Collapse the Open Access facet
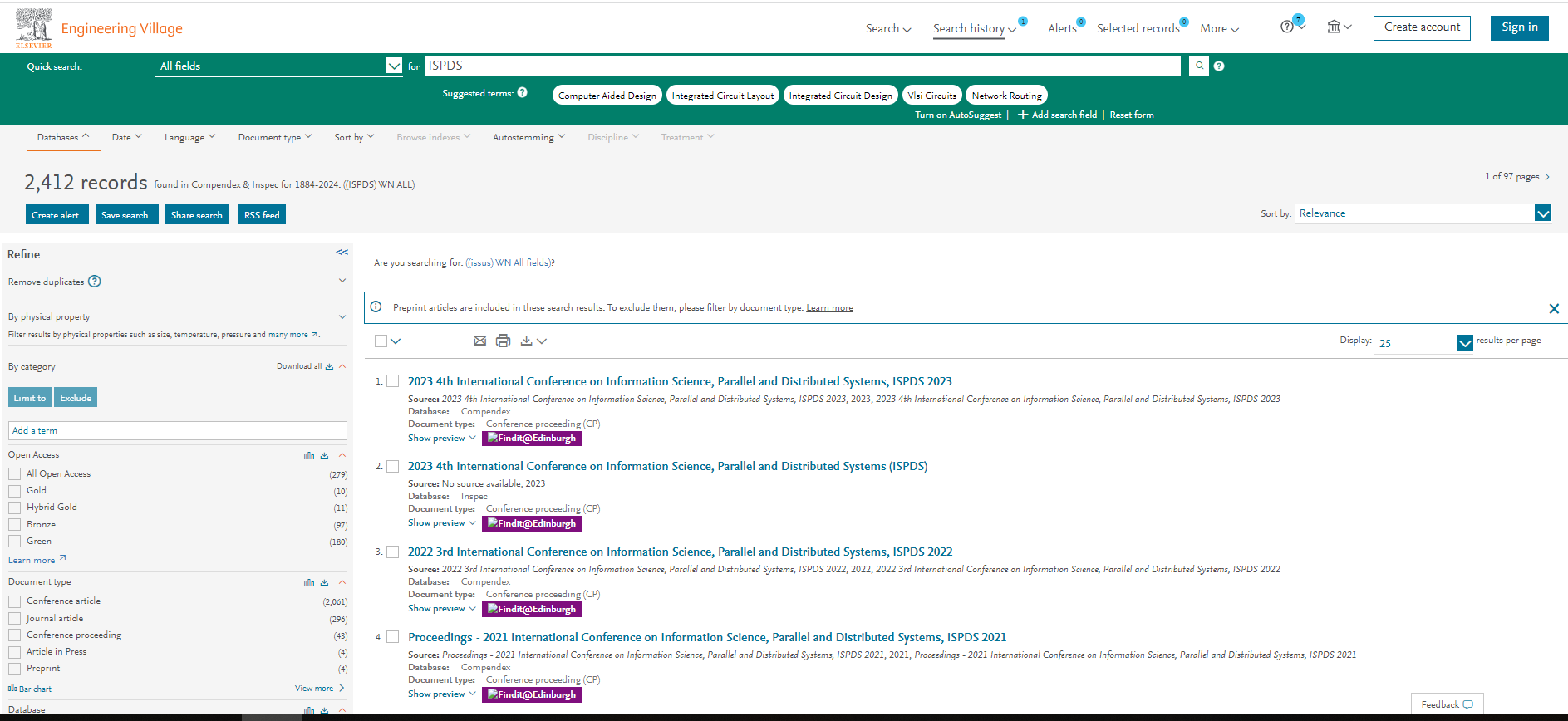1568x721 pixels. tap(342, 455)
